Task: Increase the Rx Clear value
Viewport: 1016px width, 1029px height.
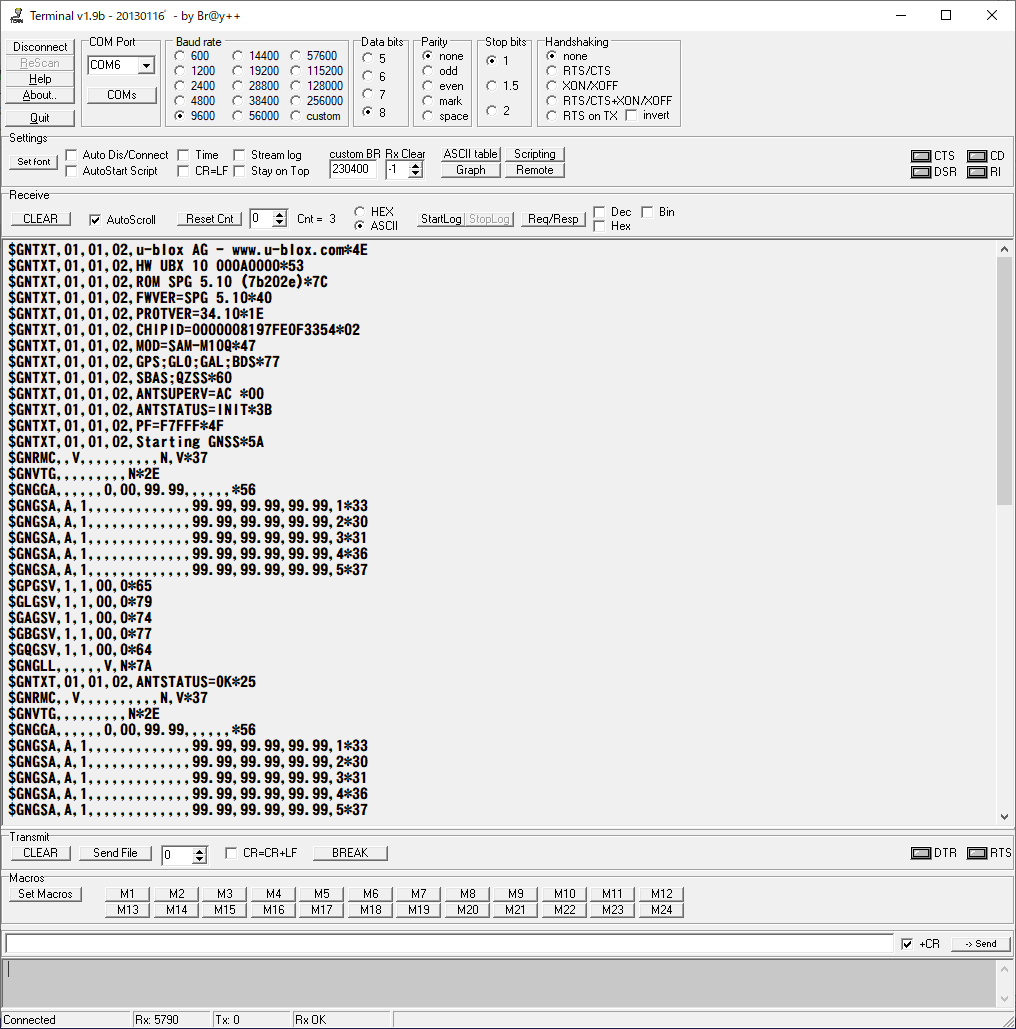Action: tap(415, 166)
